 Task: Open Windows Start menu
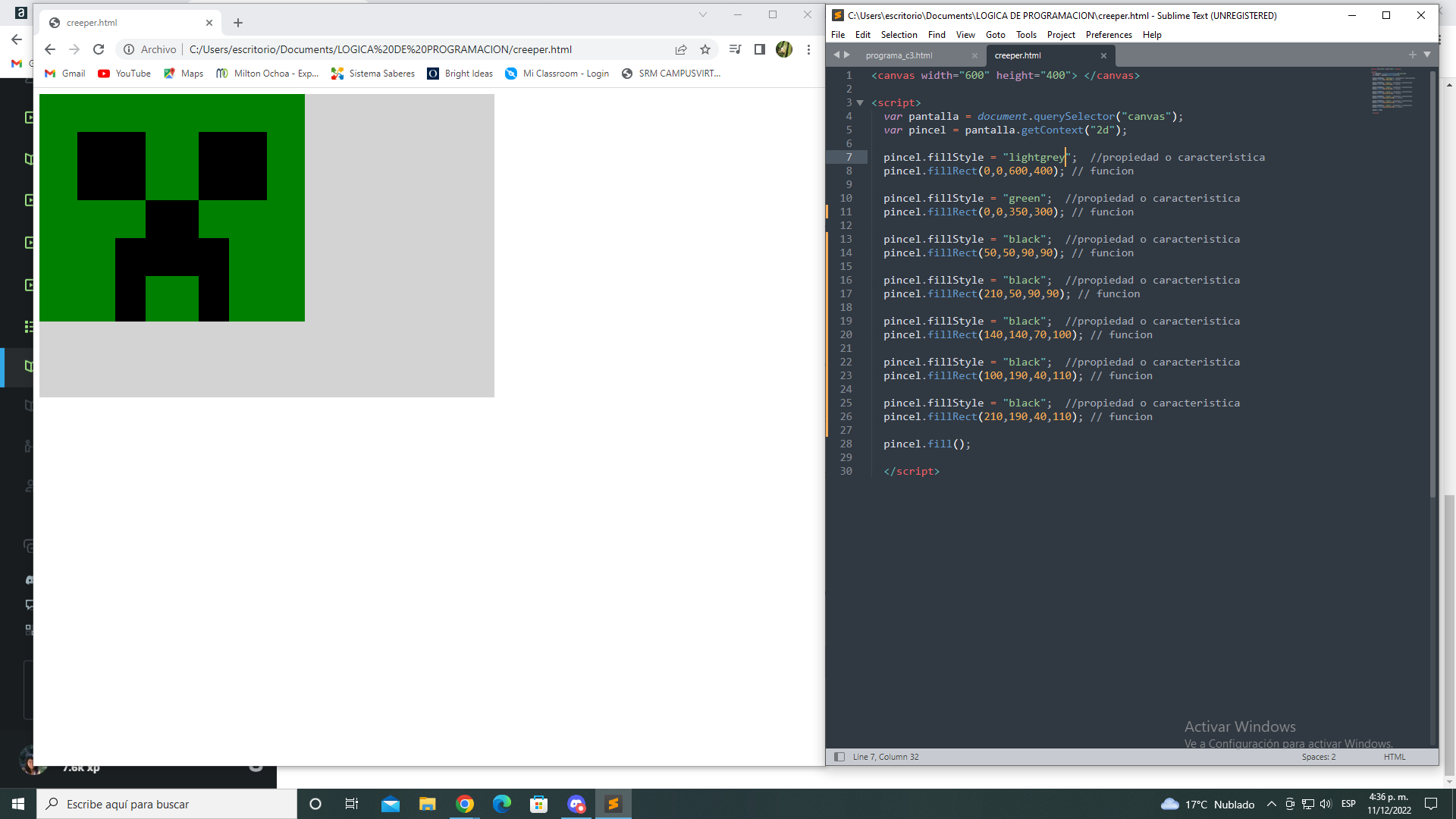pyautogui.click(x=18, y=804)
